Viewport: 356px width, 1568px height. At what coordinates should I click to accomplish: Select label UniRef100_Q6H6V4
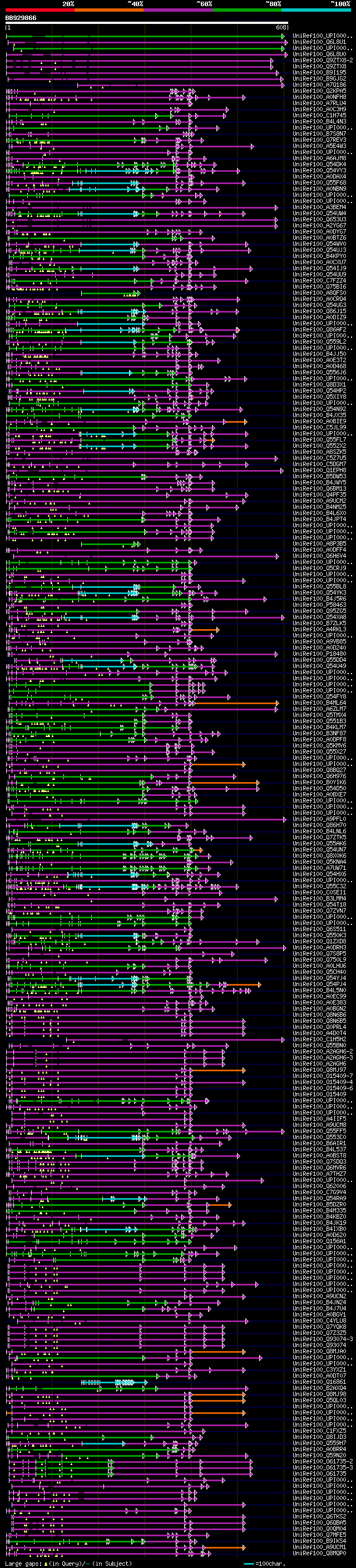coord(319,556)
